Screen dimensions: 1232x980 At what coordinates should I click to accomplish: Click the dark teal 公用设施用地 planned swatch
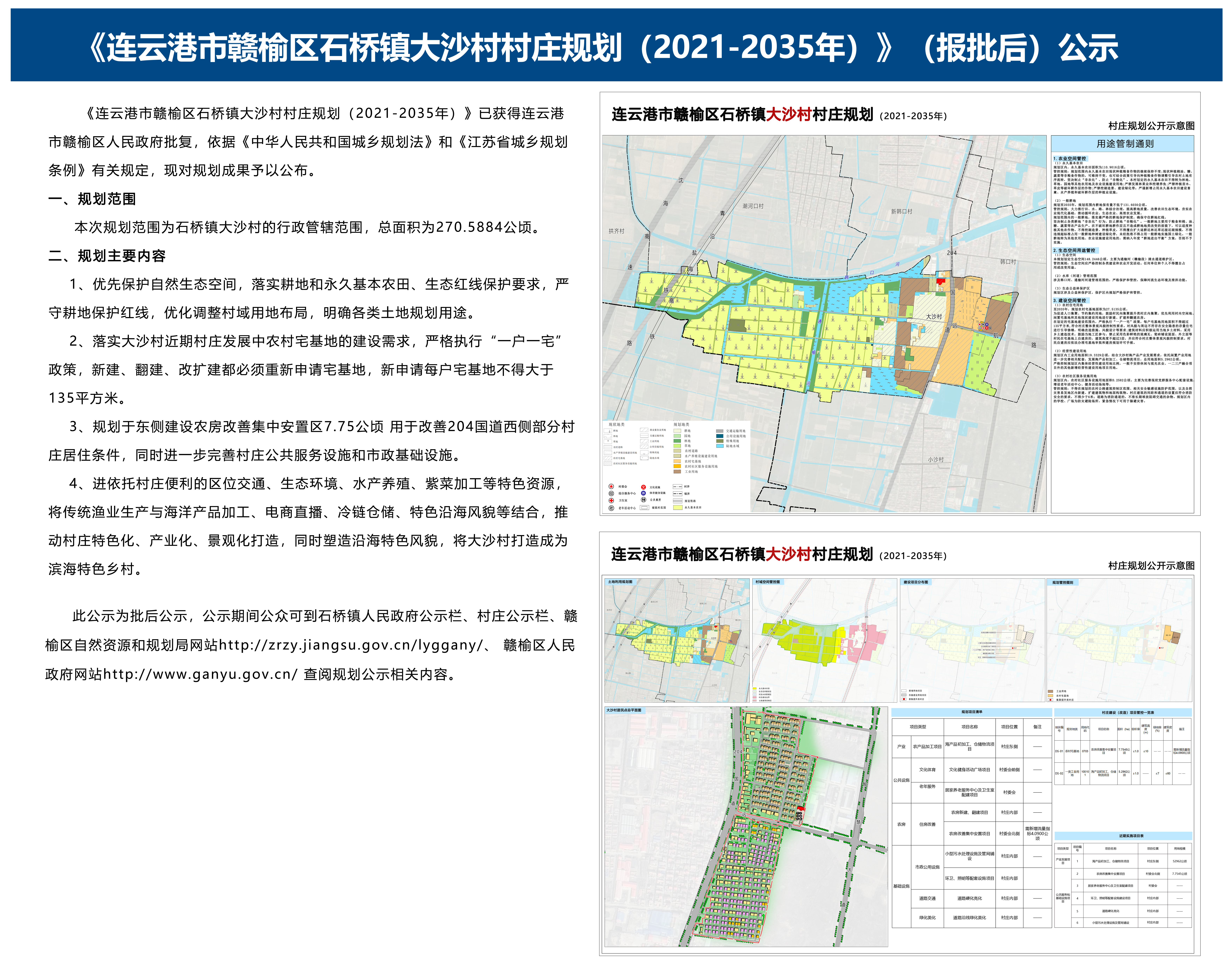[720, 436]
